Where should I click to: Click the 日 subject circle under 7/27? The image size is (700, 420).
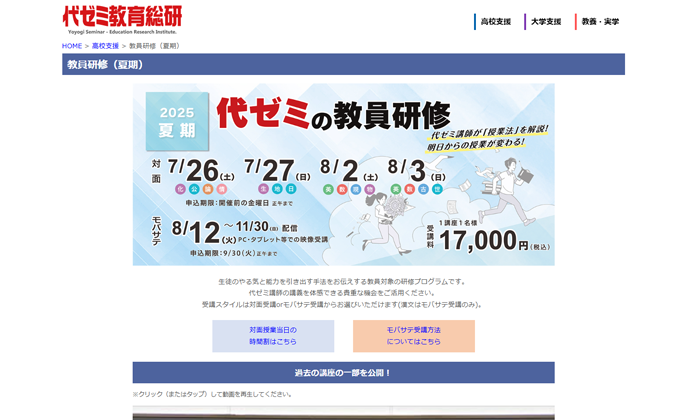tap(291, 189)
